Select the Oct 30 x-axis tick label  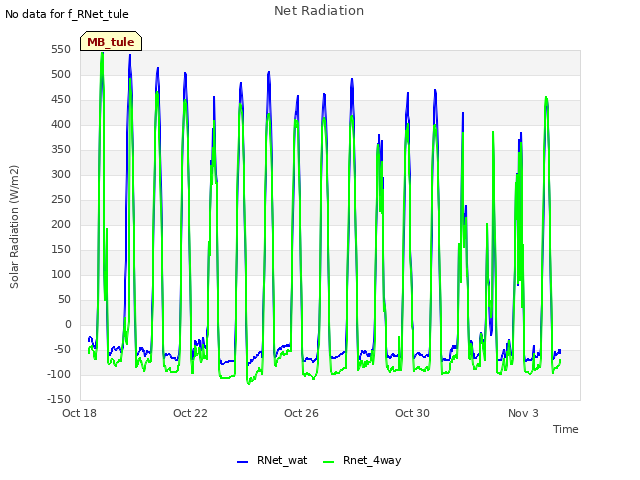pyautogui.click(x=412, y=413)
